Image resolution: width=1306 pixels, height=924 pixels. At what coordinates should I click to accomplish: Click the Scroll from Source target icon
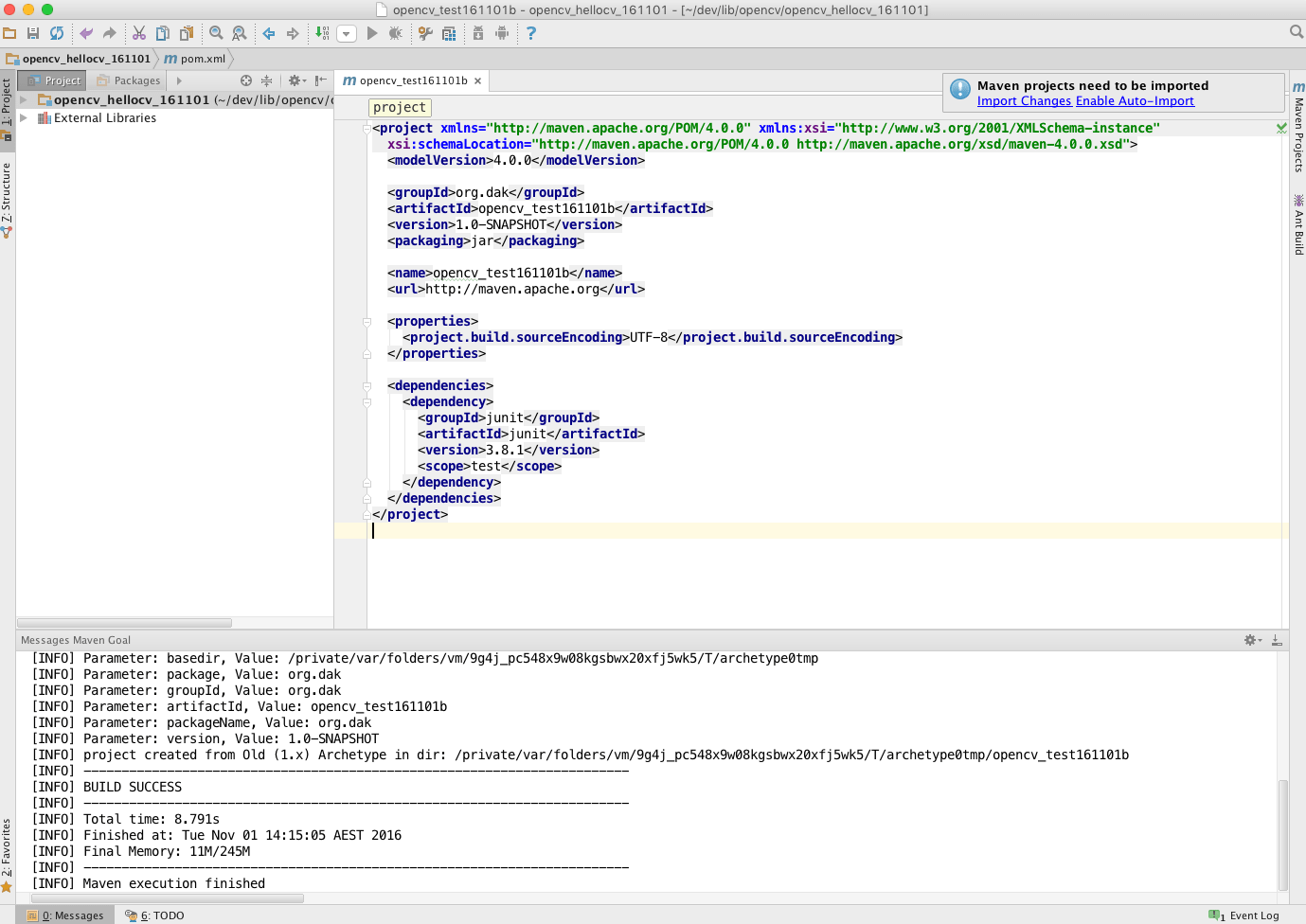[x=246, y=80]
